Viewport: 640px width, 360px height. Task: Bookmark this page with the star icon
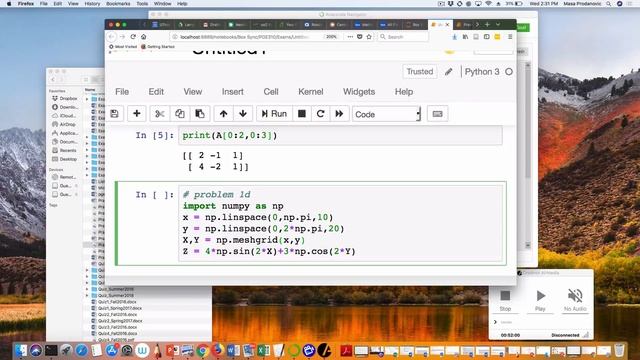tap(369, 37)
